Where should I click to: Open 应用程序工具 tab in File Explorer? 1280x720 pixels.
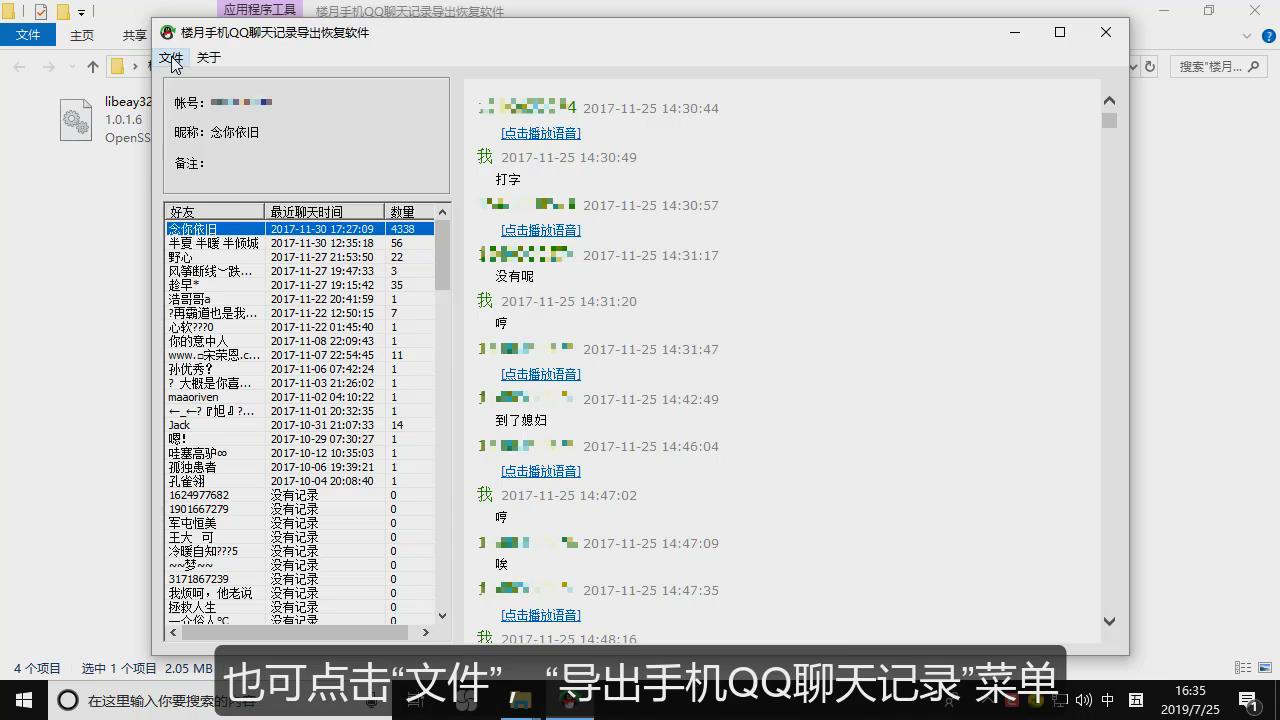(x=259, y=10)
